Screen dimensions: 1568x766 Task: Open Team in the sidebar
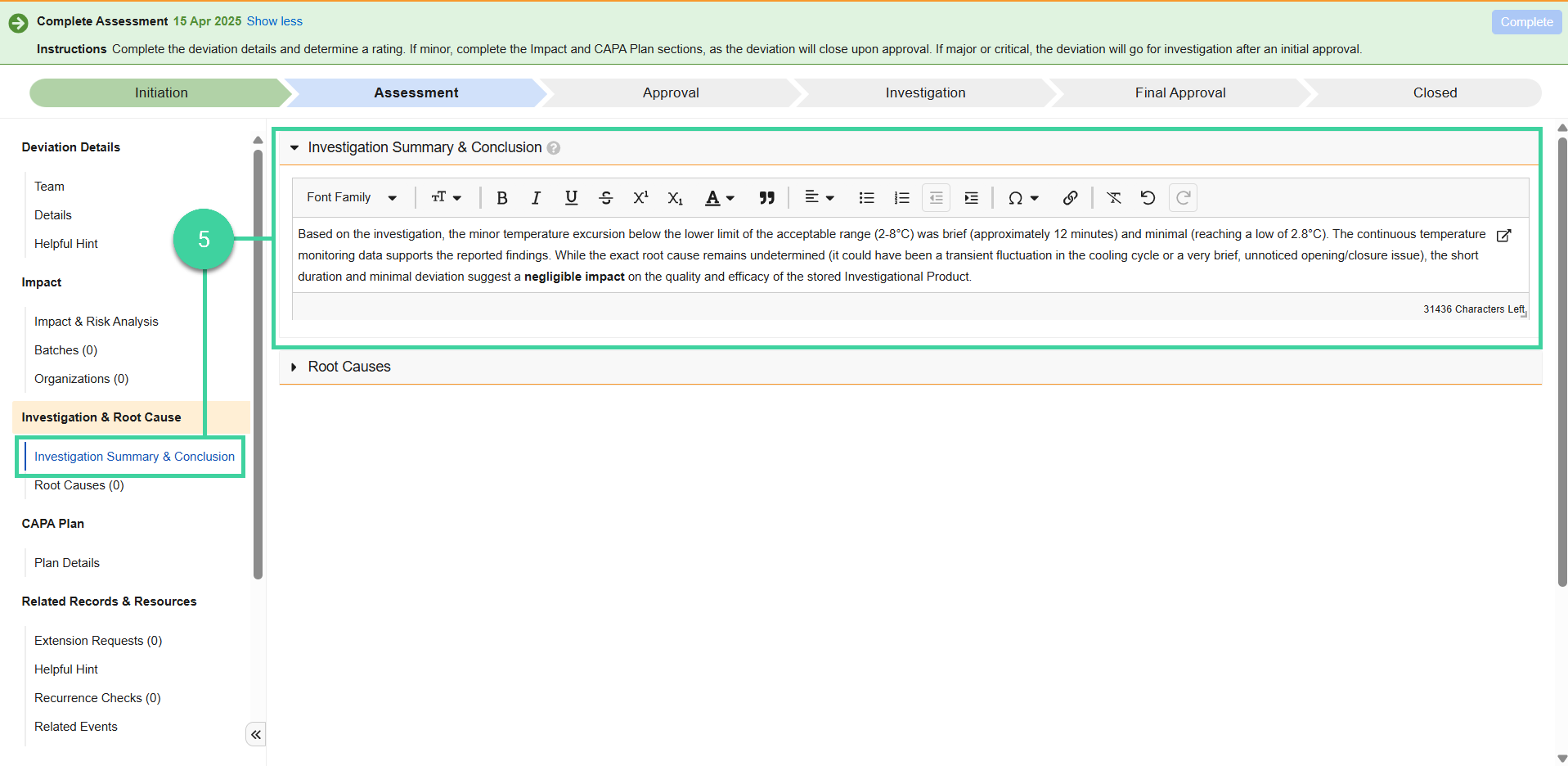[49, 187]
